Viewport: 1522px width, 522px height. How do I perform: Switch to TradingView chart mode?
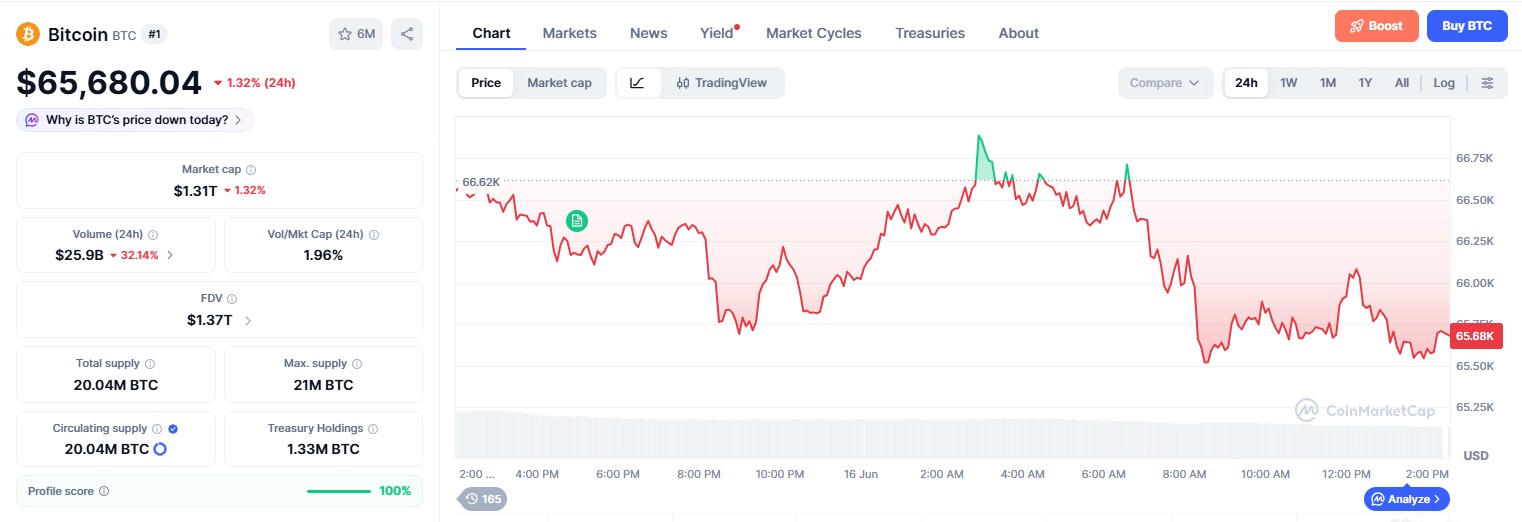tap(722, 83)
